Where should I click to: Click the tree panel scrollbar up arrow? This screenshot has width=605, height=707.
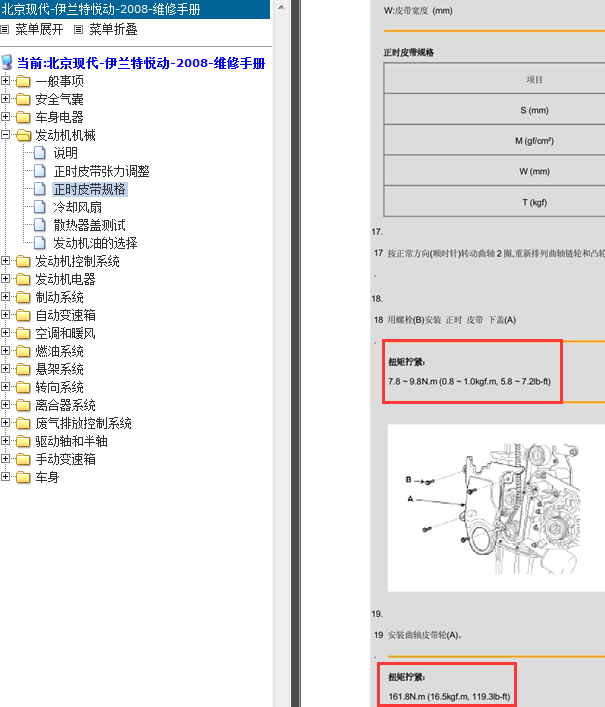pyautogui.click(x=281, y=7)
